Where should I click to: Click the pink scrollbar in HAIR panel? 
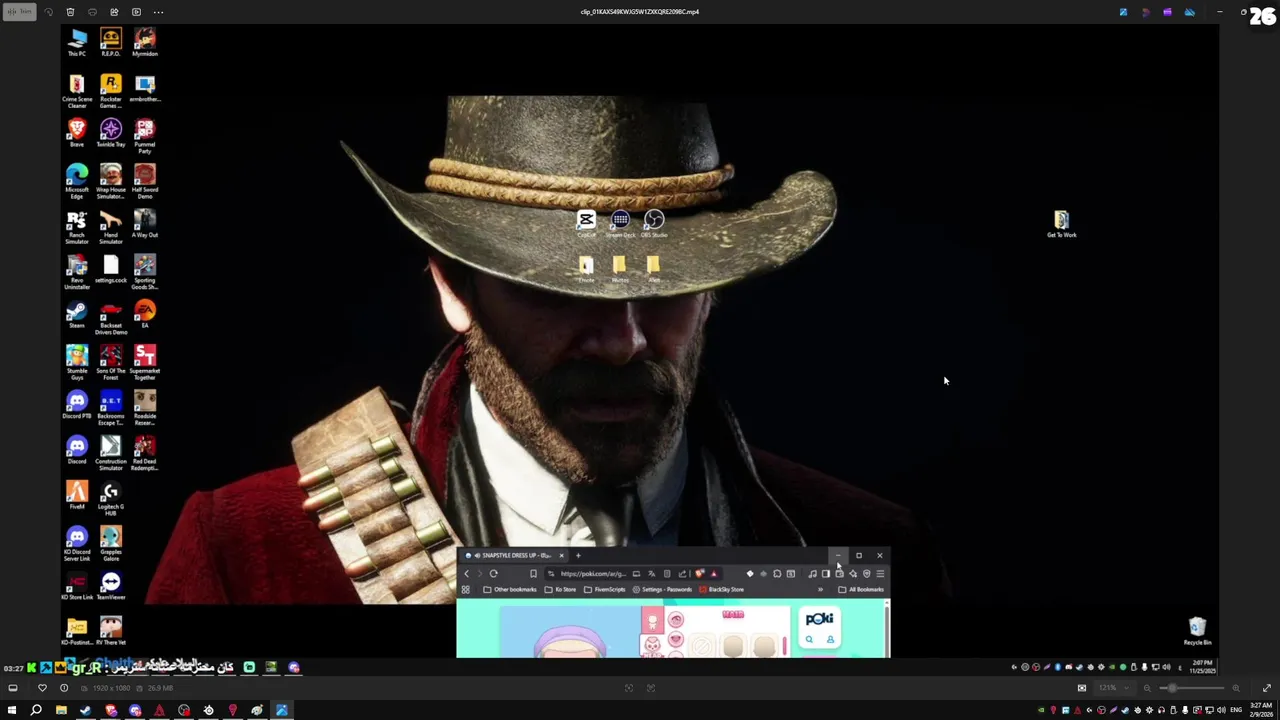(x=786, y=646)
